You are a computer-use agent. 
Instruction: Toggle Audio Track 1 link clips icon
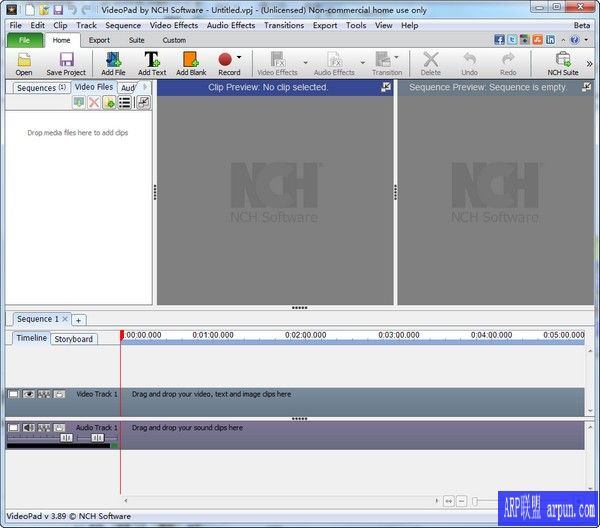point(44,427)
